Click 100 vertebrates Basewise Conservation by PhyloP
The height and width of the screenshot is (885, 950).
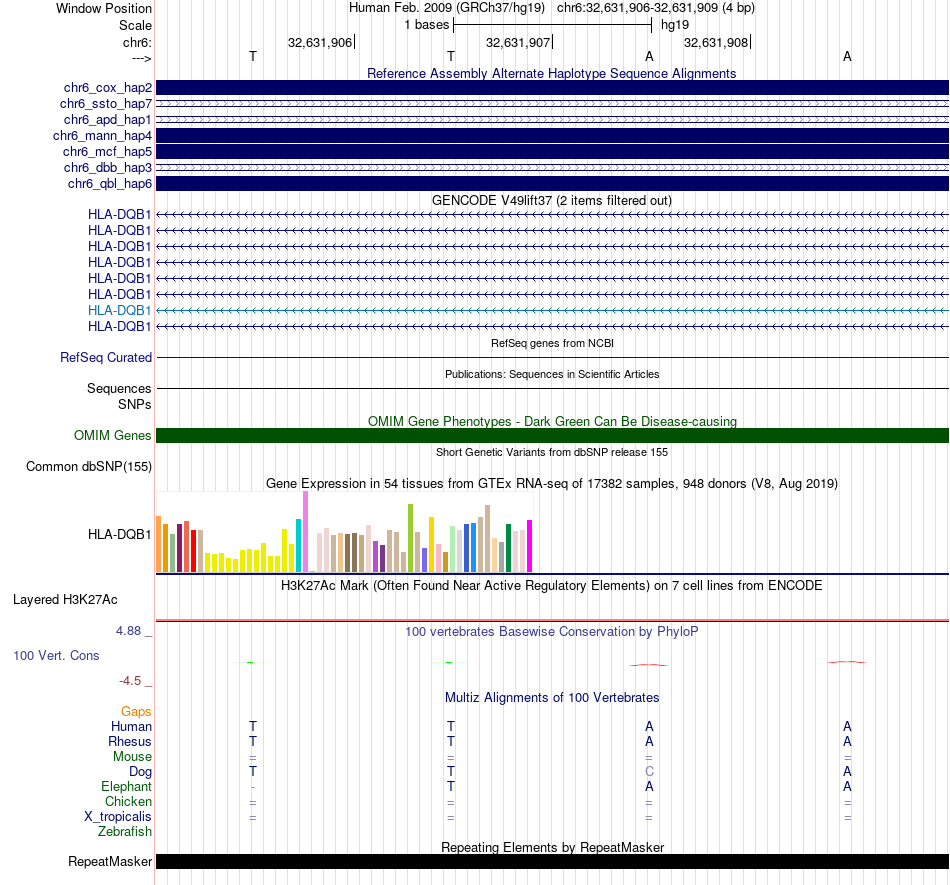point(551,631)
